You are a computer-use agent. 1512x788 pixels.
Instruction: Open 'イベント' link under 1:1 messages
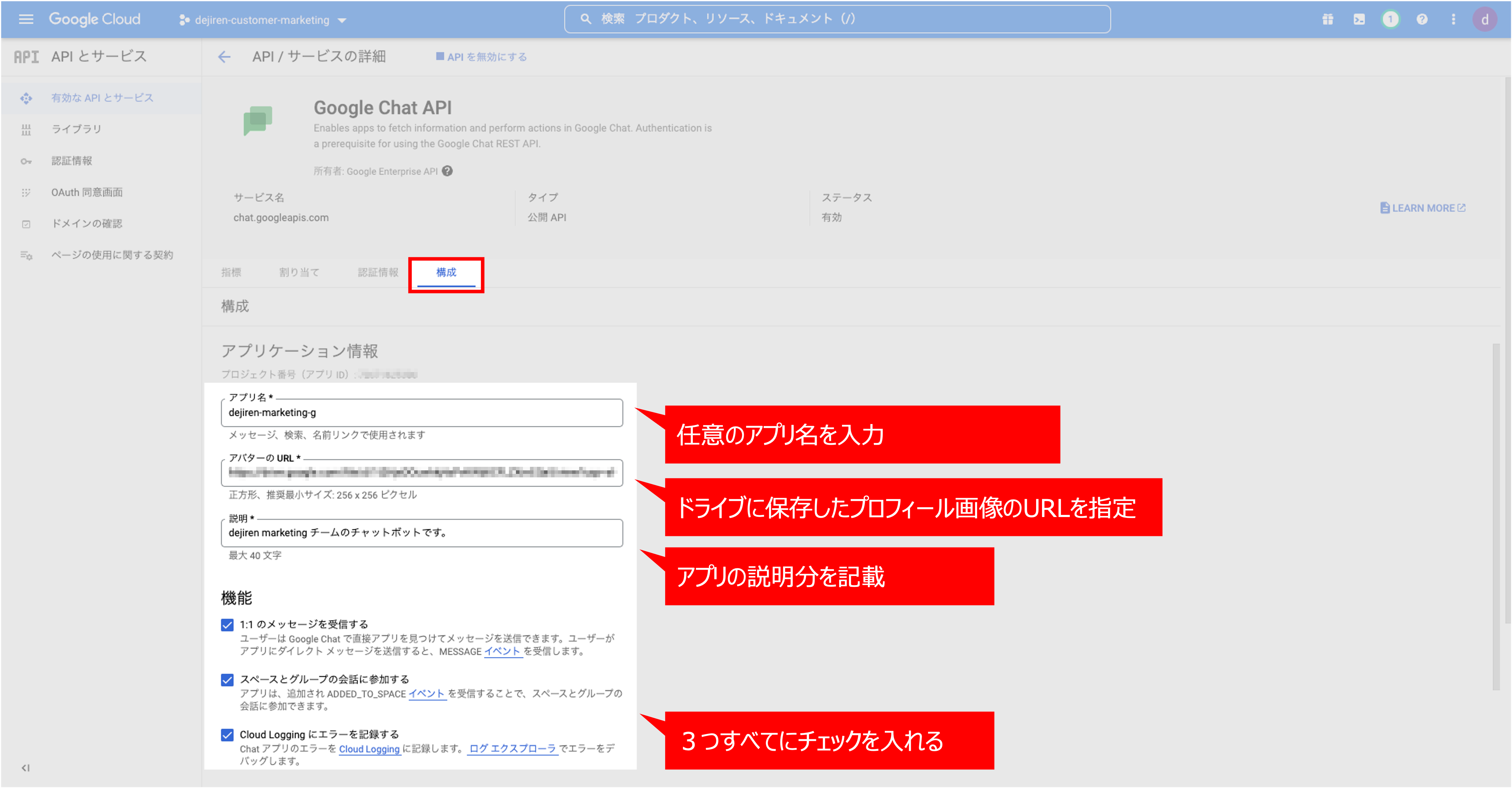click(x=503, y=652)
